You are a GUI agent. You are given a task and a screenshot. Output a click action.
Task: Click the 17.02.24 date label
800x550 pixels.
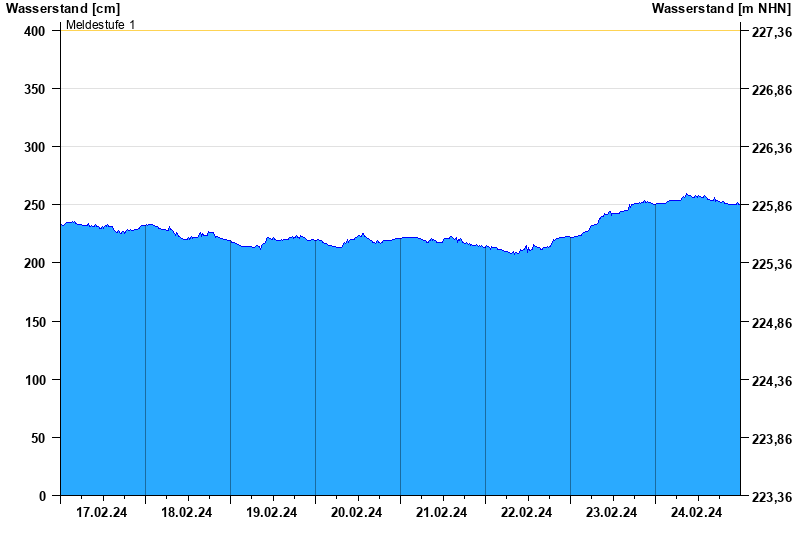point(102,513)
